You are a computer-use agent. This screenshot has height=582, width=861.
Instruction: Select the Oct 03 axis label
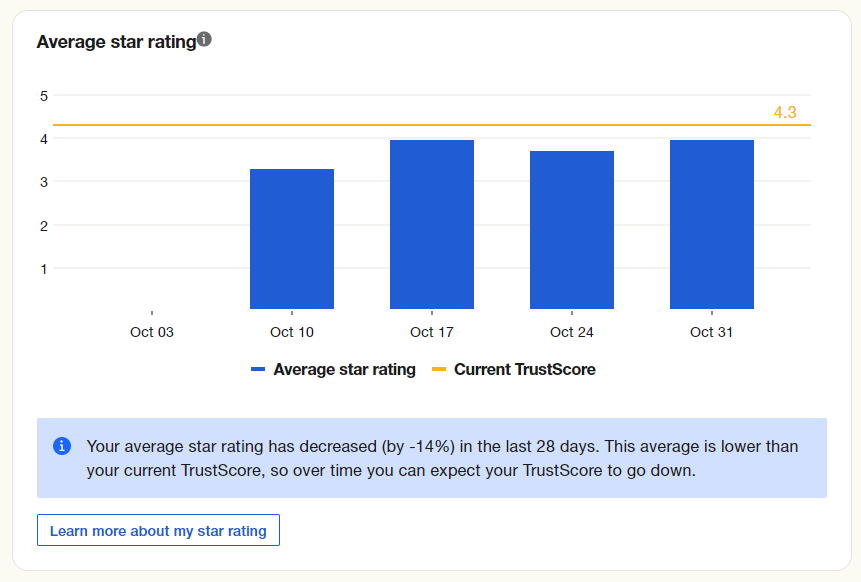pos(151,331)
